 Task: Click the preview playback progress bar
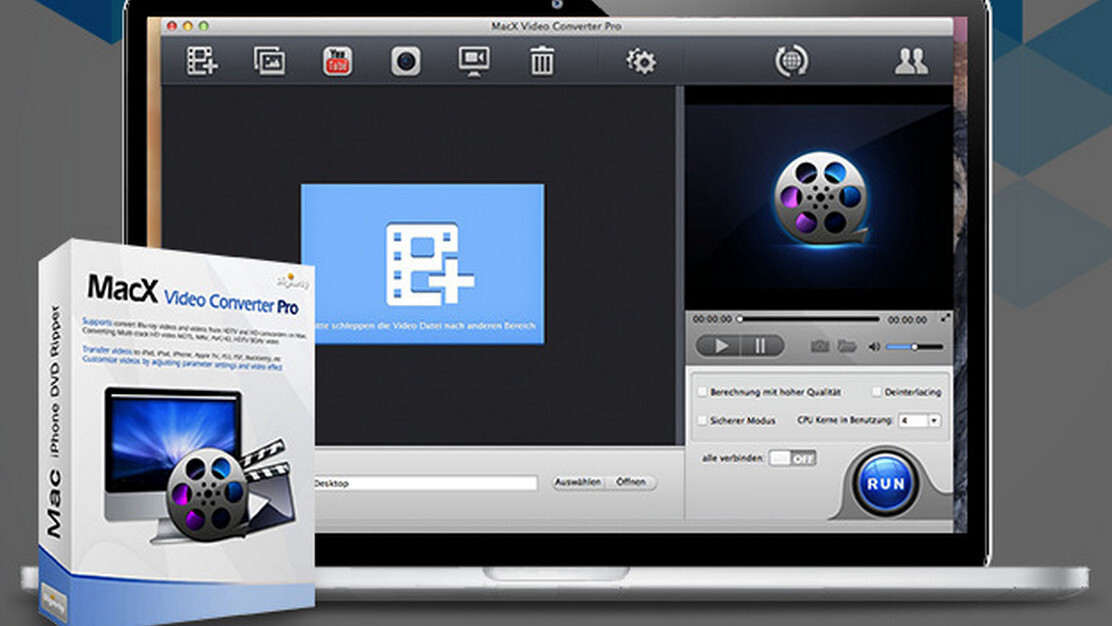pyautogui.click(x=809, y=319)
